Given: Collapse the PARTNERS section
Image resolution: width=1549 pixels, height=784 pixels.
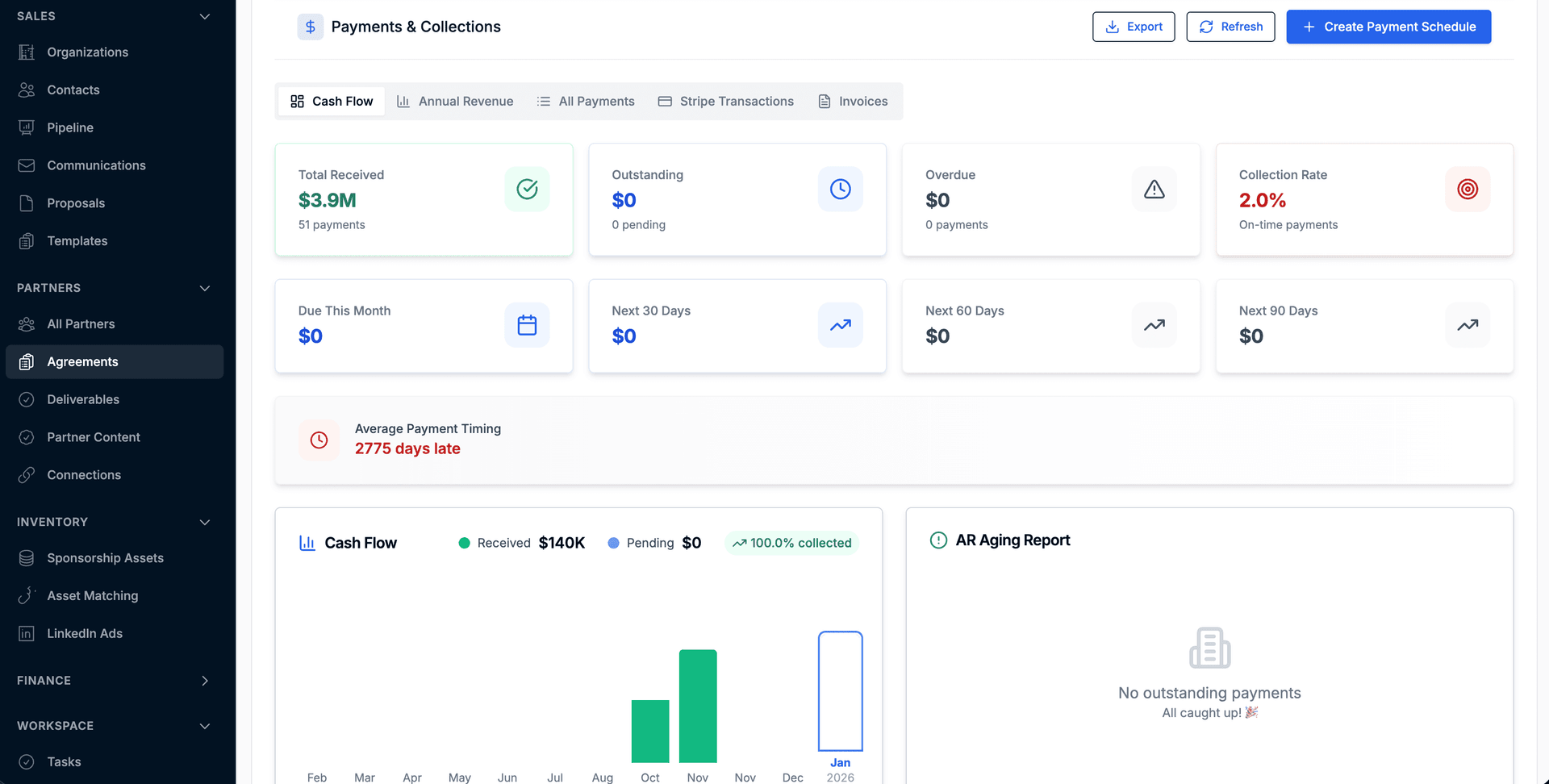Looking at the screenshot, I should click(x=204, y=288).
